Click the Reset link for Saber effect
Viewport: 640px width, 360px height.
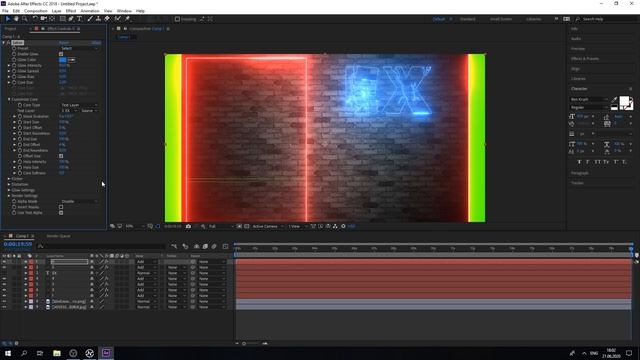click(64, 42)
